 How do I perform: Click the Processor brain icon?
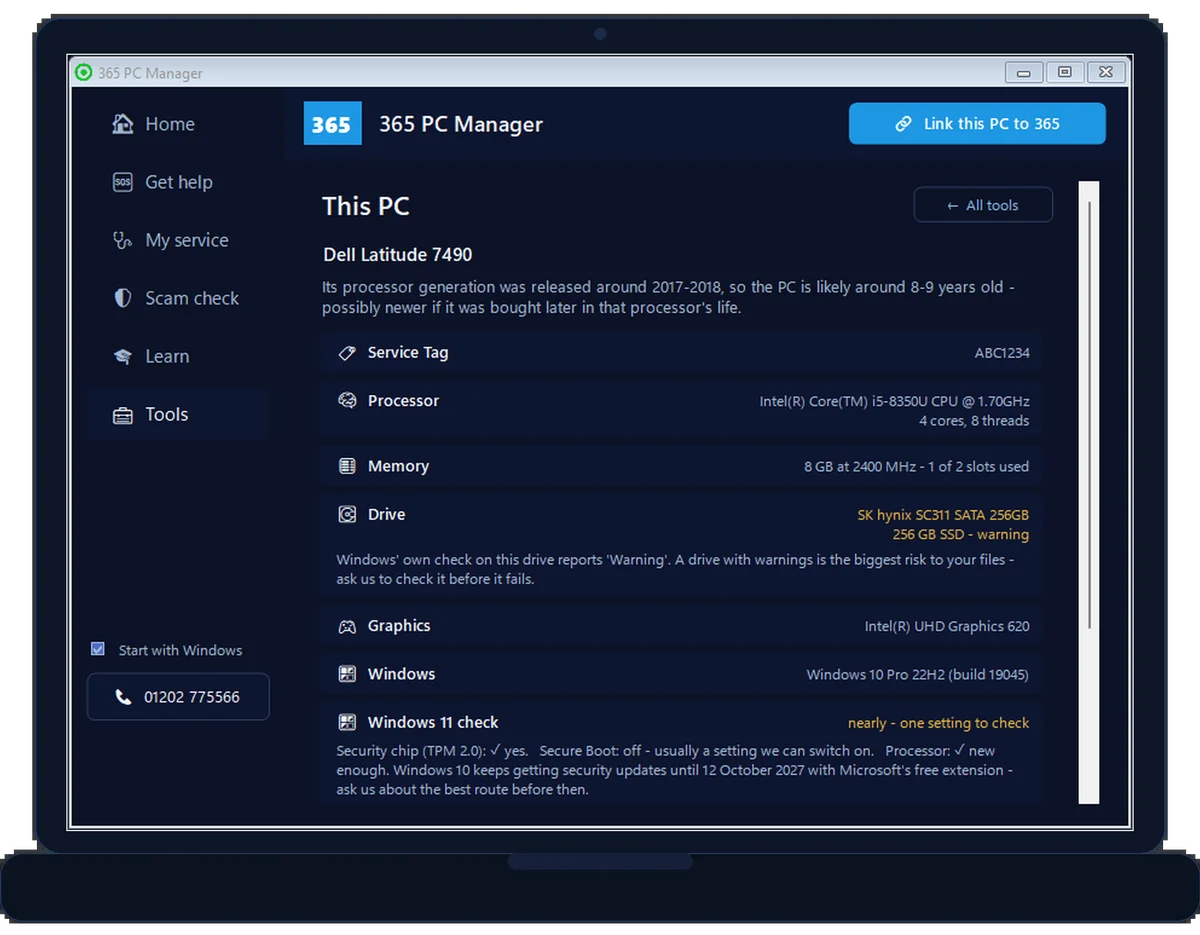[x=347, y=401]
